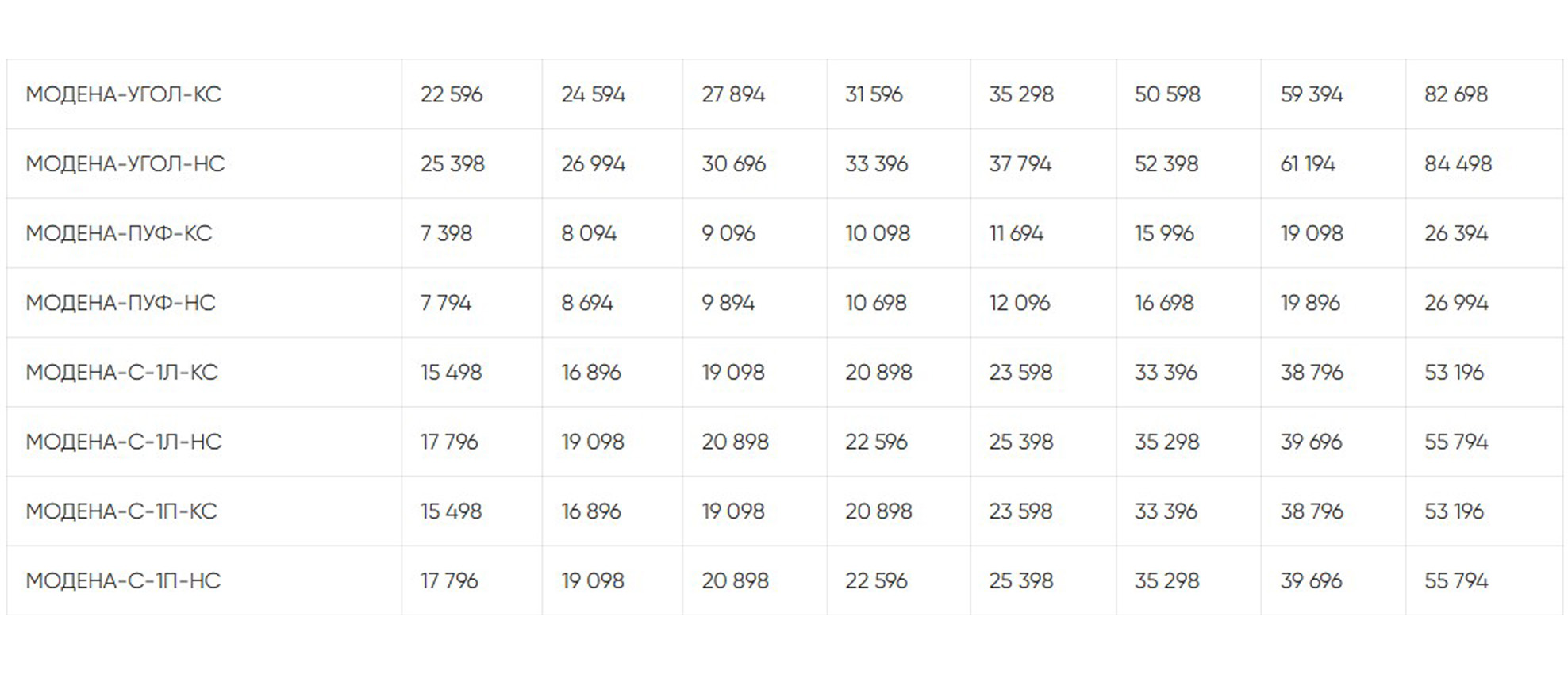
Task: Click the МОДЕНА-С-1П-КС row label
Action: point(121,511)
